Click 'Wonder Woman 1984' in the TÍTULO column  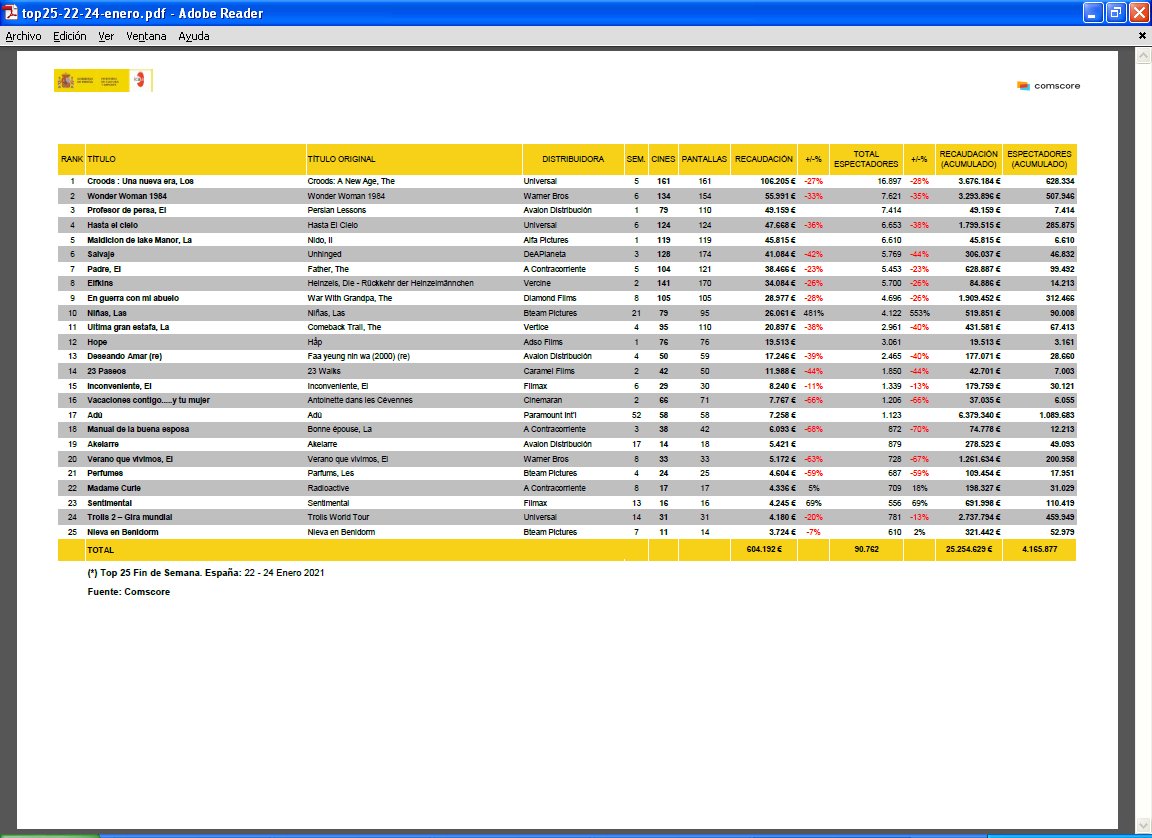tap(126, 196)
